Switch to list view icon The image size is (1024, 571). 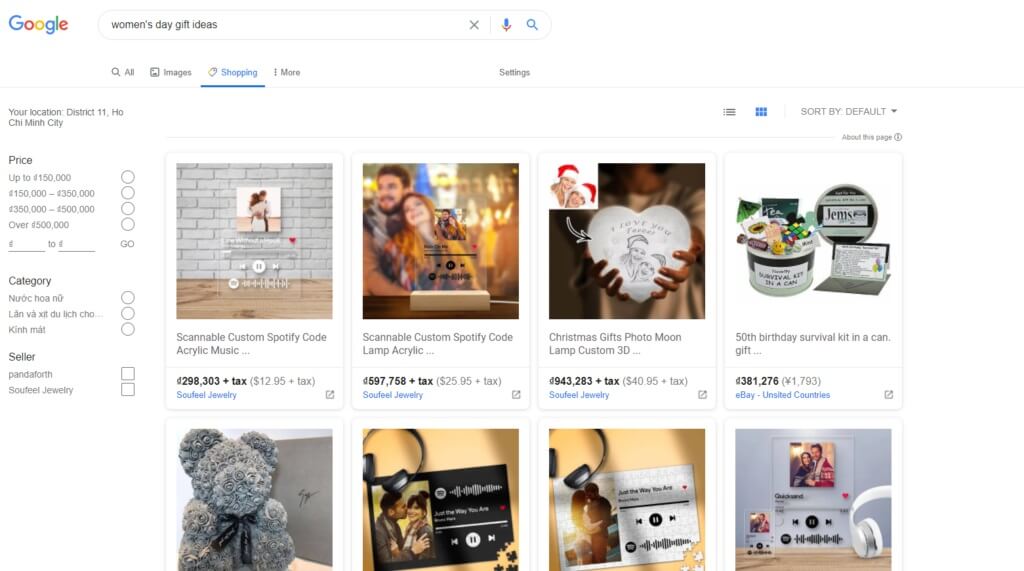(729, 112)
